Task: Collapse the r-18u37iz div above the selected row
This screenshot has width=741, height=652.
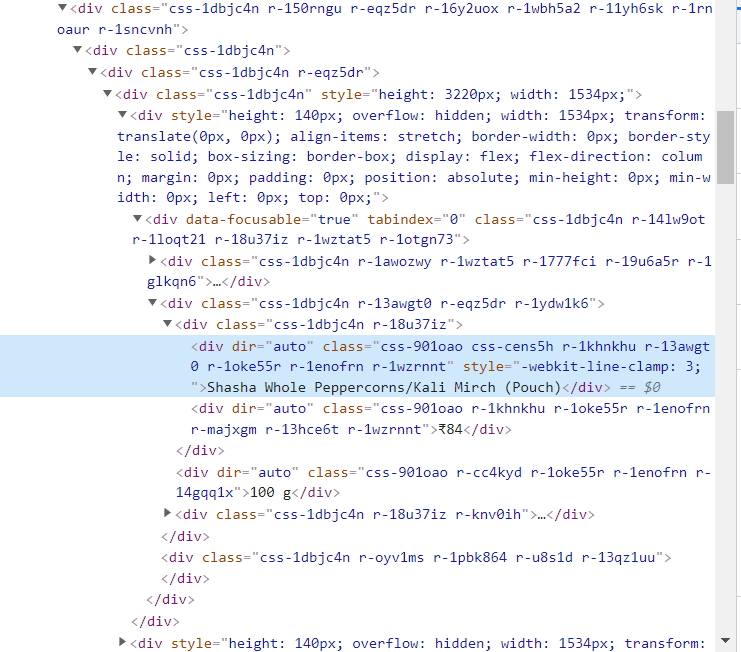Action: 167,324
